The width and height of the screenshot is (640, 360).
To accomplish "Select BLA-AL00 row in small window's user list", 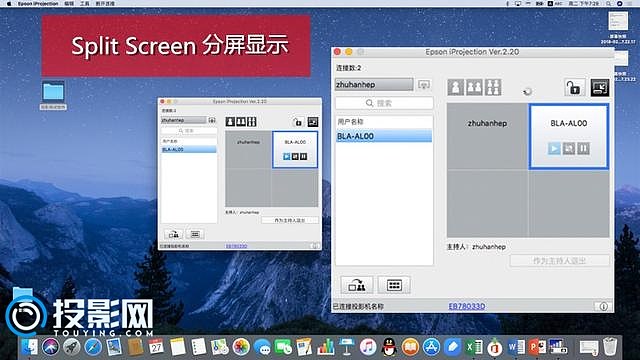I will [189, 149].
